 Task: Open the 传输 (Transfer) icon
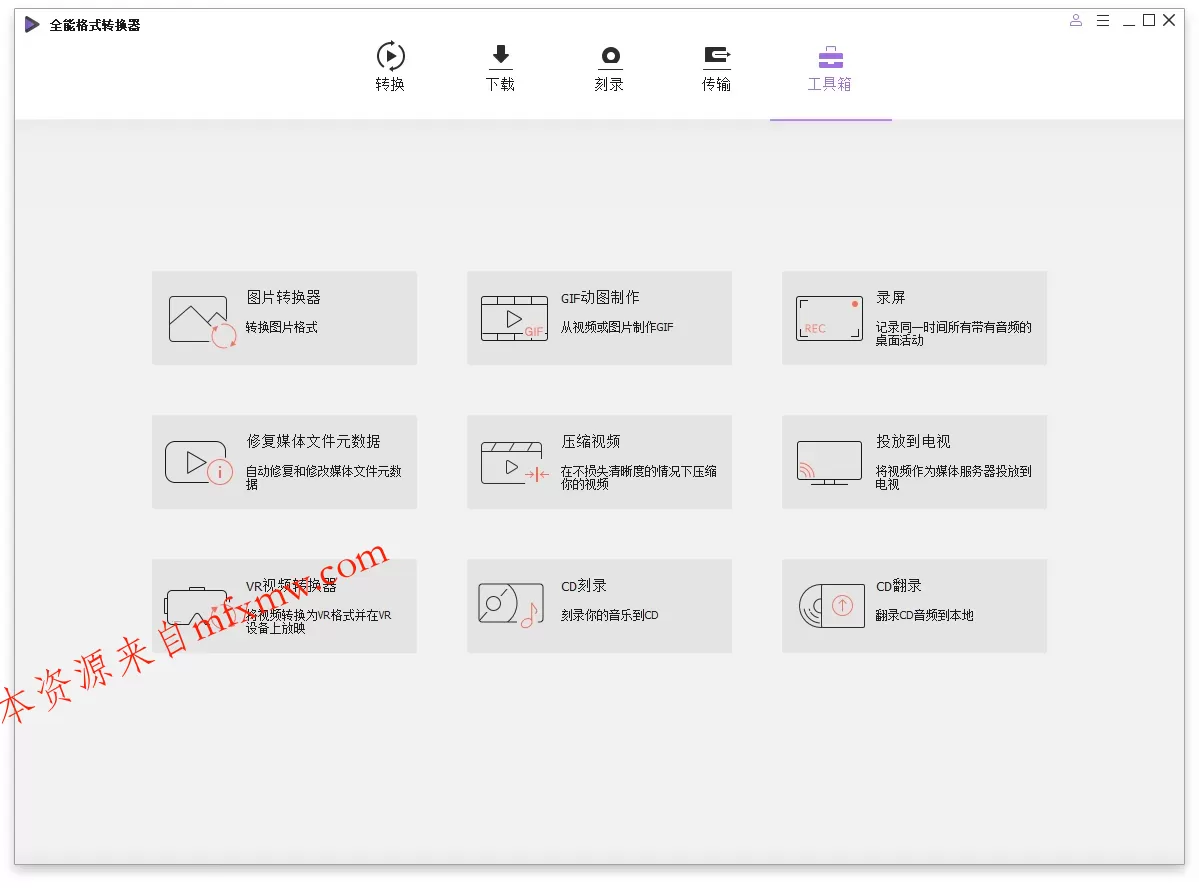tap(716, 57)
